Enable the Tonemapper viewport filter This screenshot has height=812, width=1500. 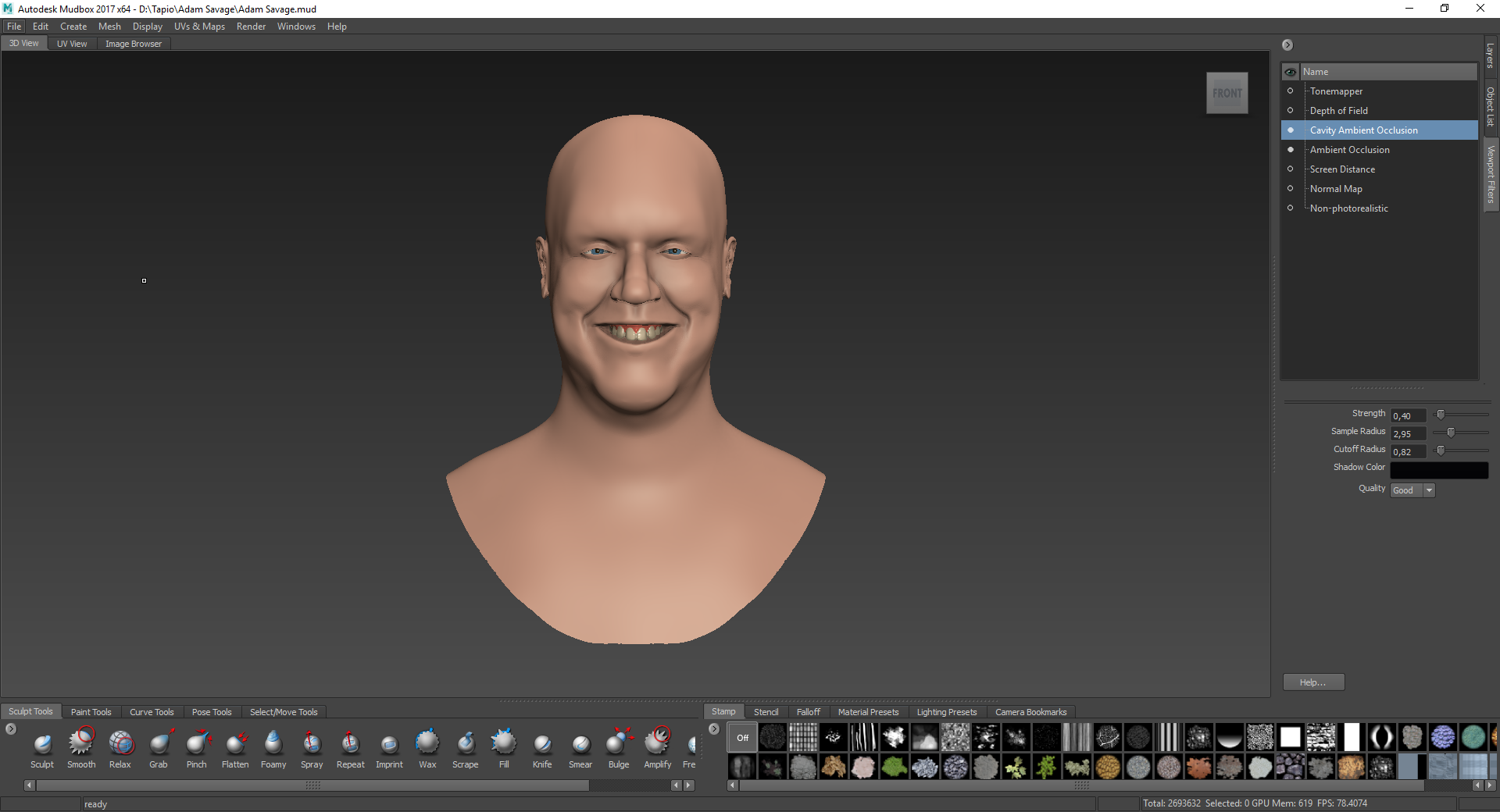pyautogui.click(x=1290, y=91)
